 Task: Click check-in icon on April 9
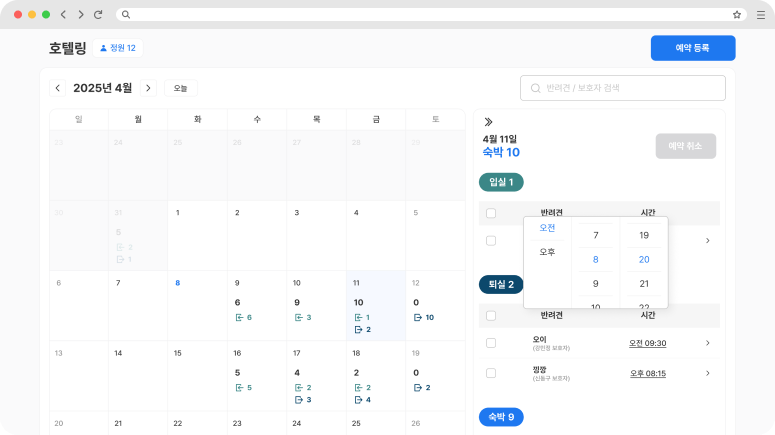pyautogui.click(x=239, y=317)
